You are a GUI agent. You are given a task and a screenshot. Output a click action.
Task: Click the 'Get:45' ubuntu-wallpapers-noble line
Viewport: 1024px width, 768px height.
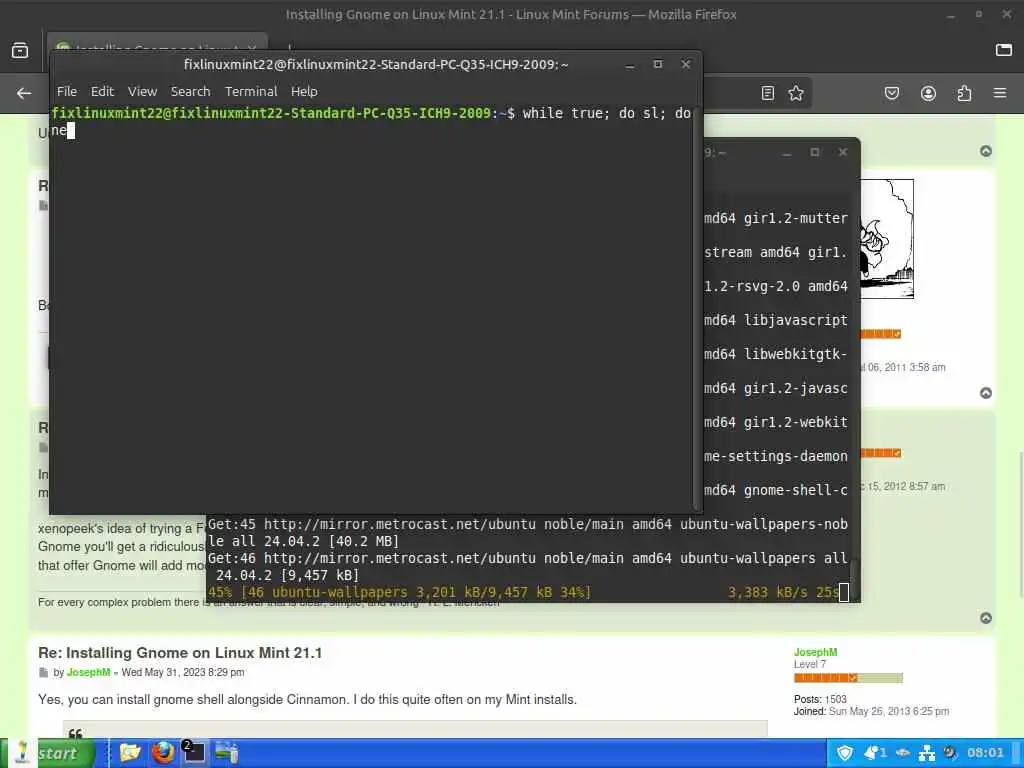[528, 533]
